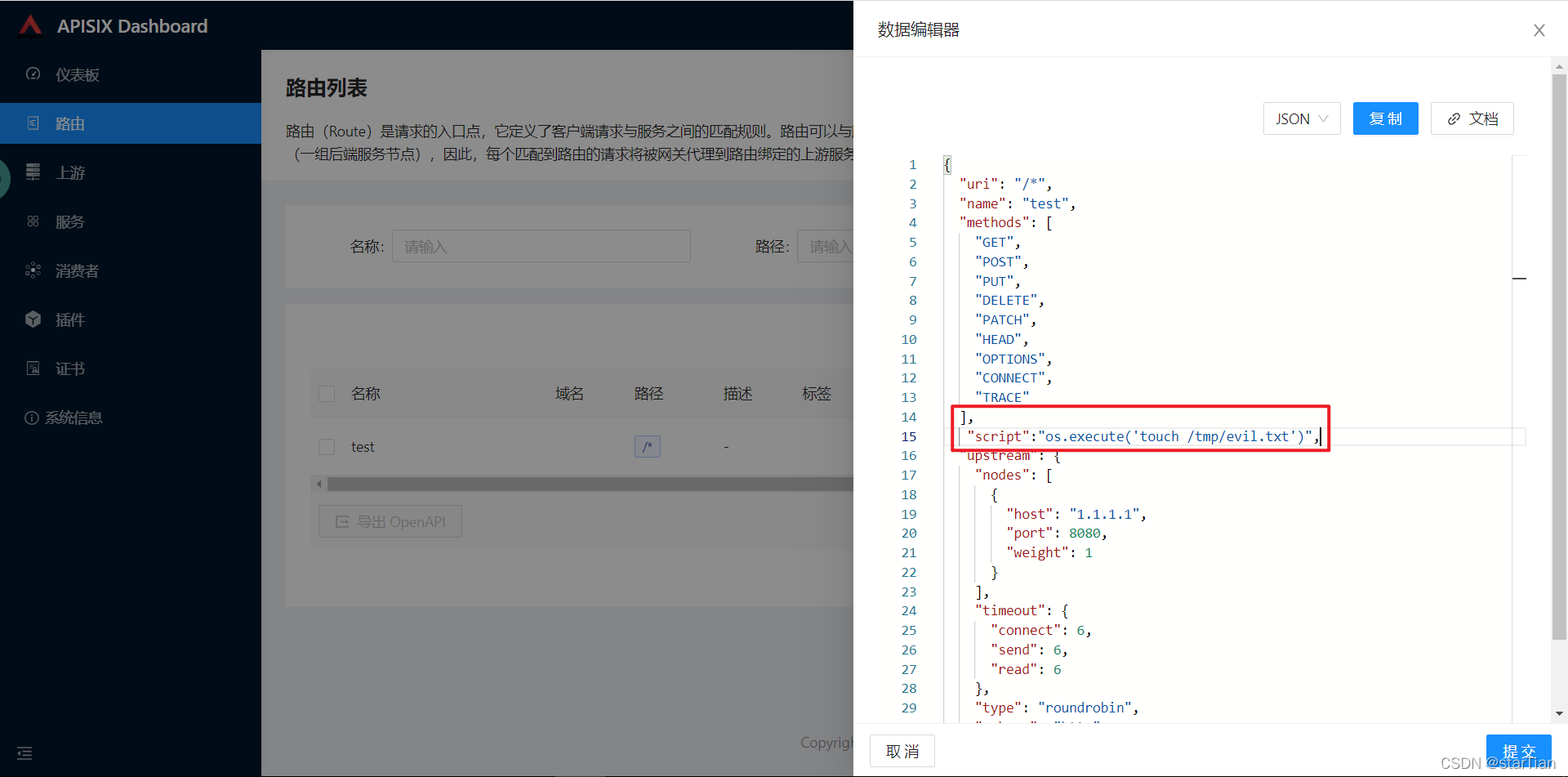The height and width of the screenshot is (777, 1568).
Task: Toggle the select-all checkbox in table header
Action: click(x=327, y=394)
